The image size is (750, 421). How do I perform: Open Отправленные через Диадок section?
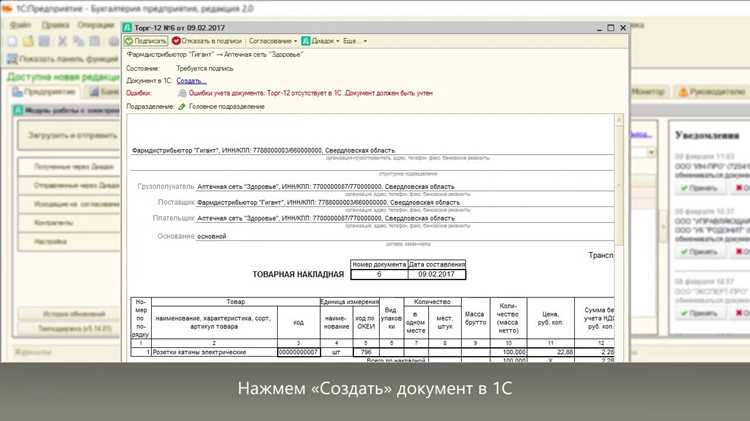click(69, 185)
